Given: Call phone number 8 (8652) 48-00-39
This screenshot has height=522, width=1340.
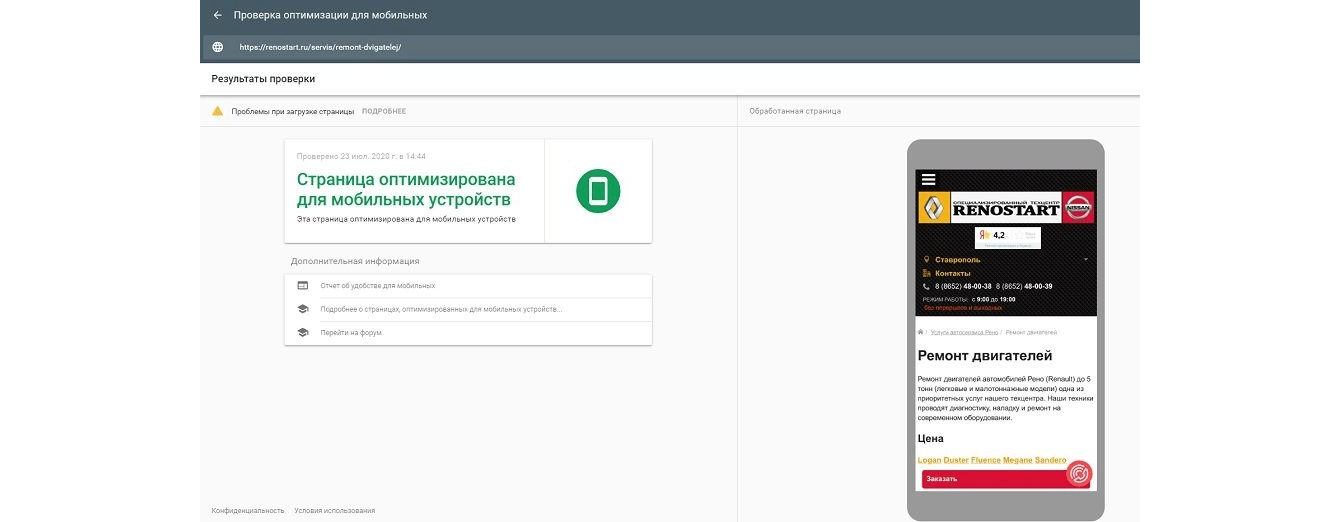Looking at the screenshot, I should (x=1024, y=287).
